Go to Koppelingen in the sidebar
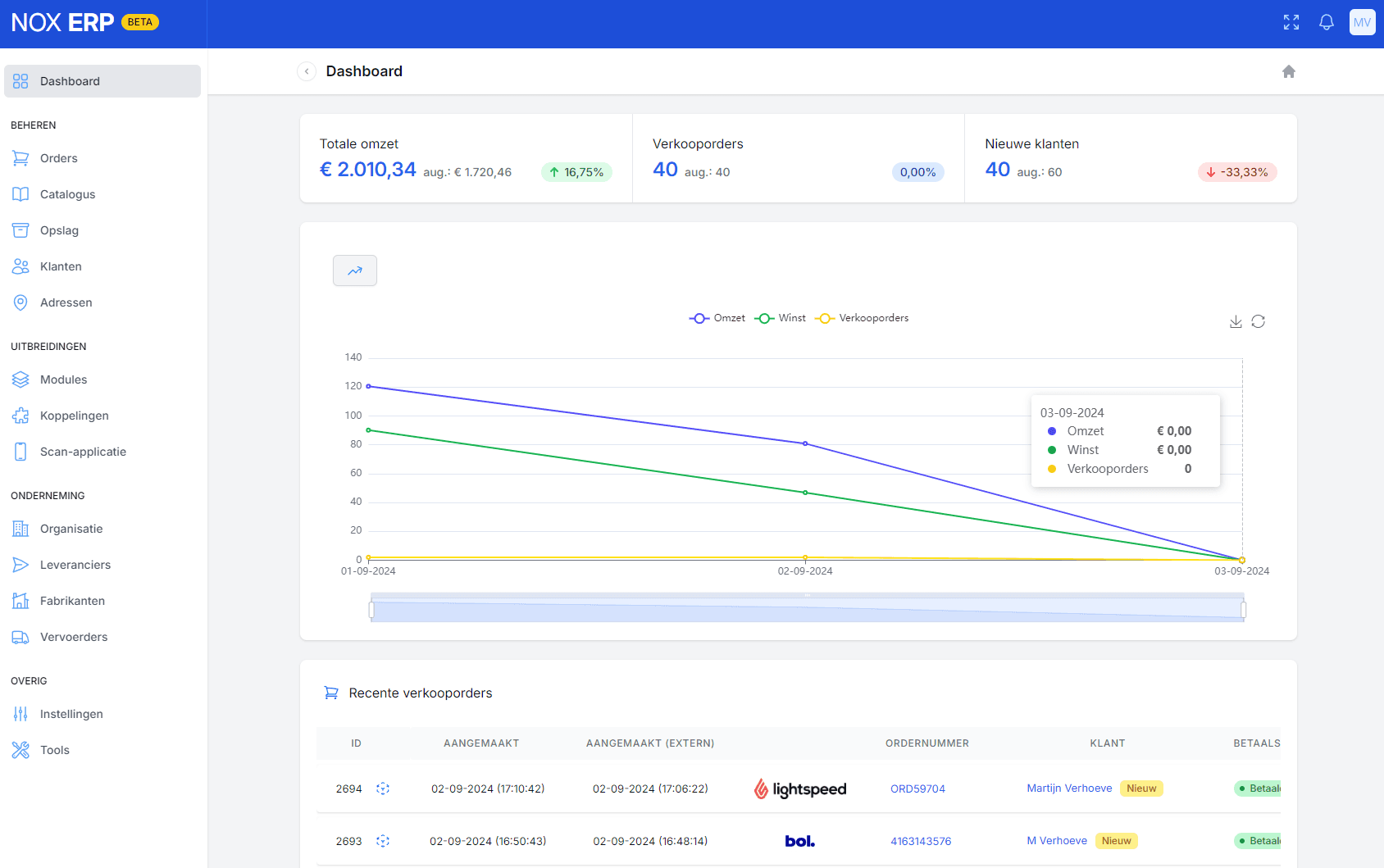Screen dimensions: 1384x868 click(x=74, y=416)
